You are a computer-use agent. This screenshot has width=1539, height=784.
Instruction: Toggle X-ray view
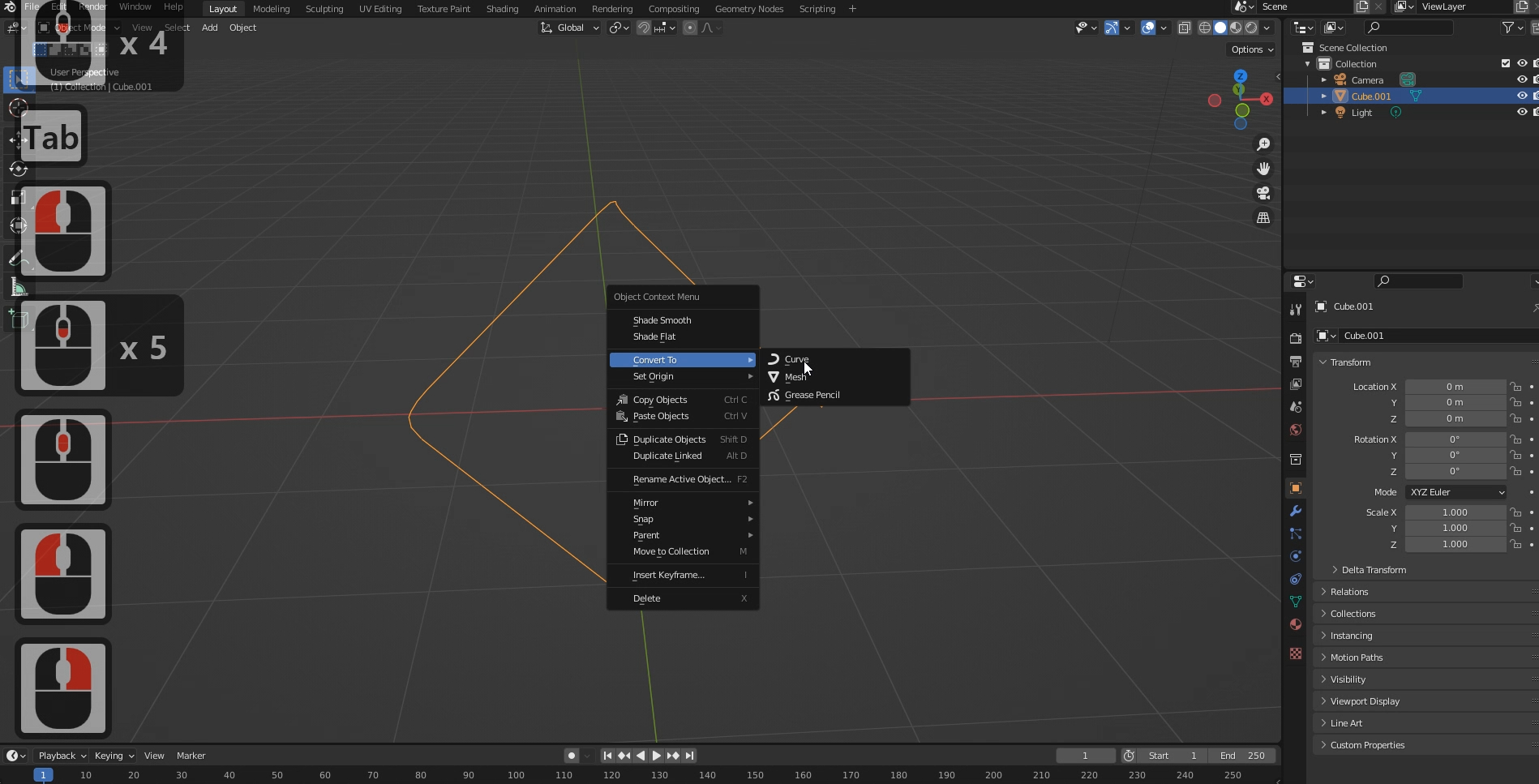click(x=1184, y=28)
